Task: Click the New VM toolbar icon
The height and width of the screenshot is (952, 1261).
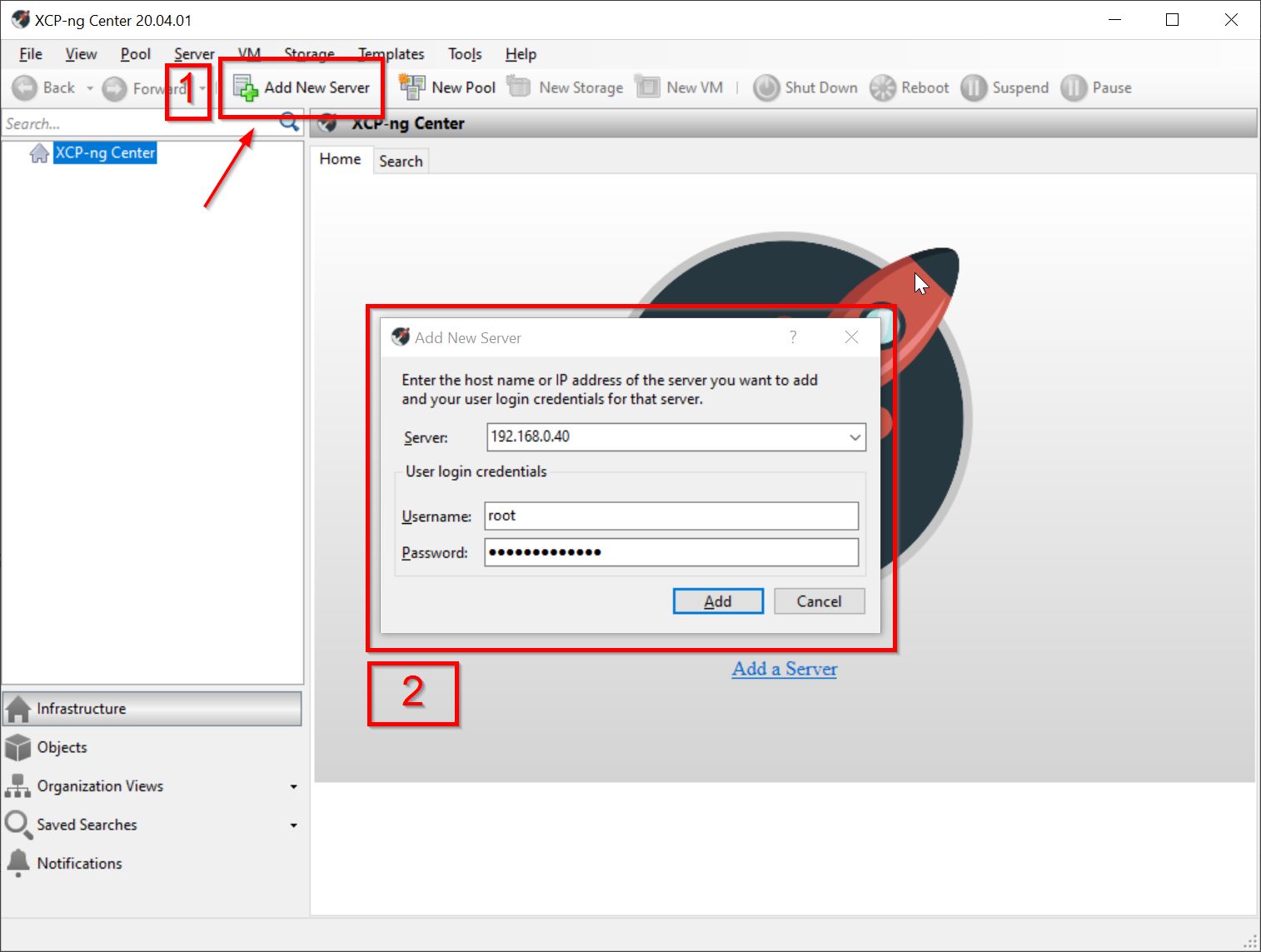Action: (647, 87)
